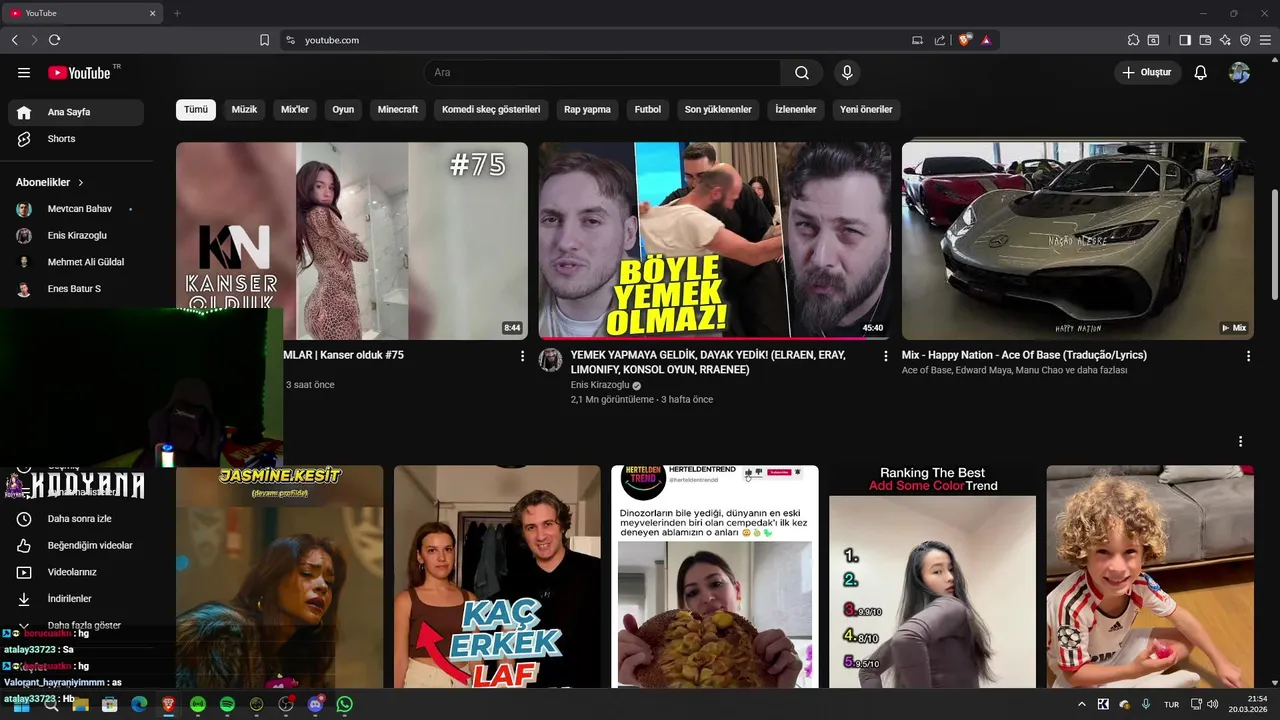This screenshot has width=1280, height=720.
Task: Click taskbar volume speaker icon
Action: (1212, 704)
